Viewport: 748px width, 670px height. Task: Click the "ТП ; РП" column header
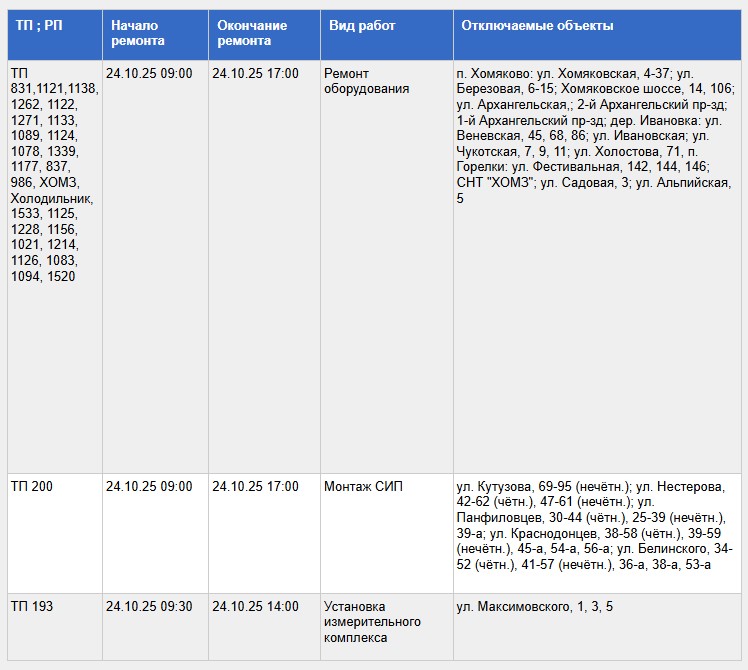(x=38, y=25)
